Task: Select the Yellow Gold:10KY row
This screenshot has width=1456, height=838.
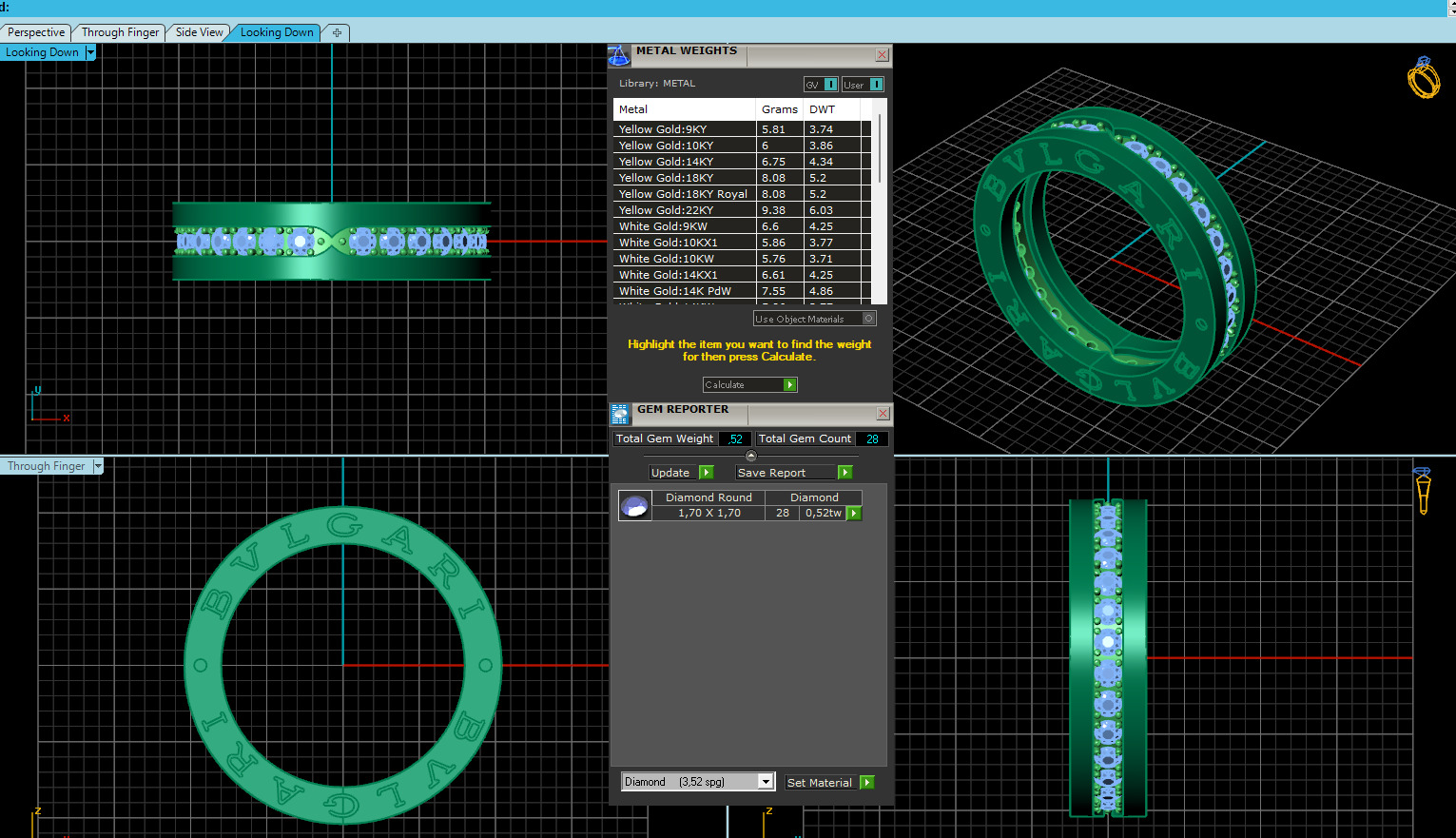Action: coord(742,146)
